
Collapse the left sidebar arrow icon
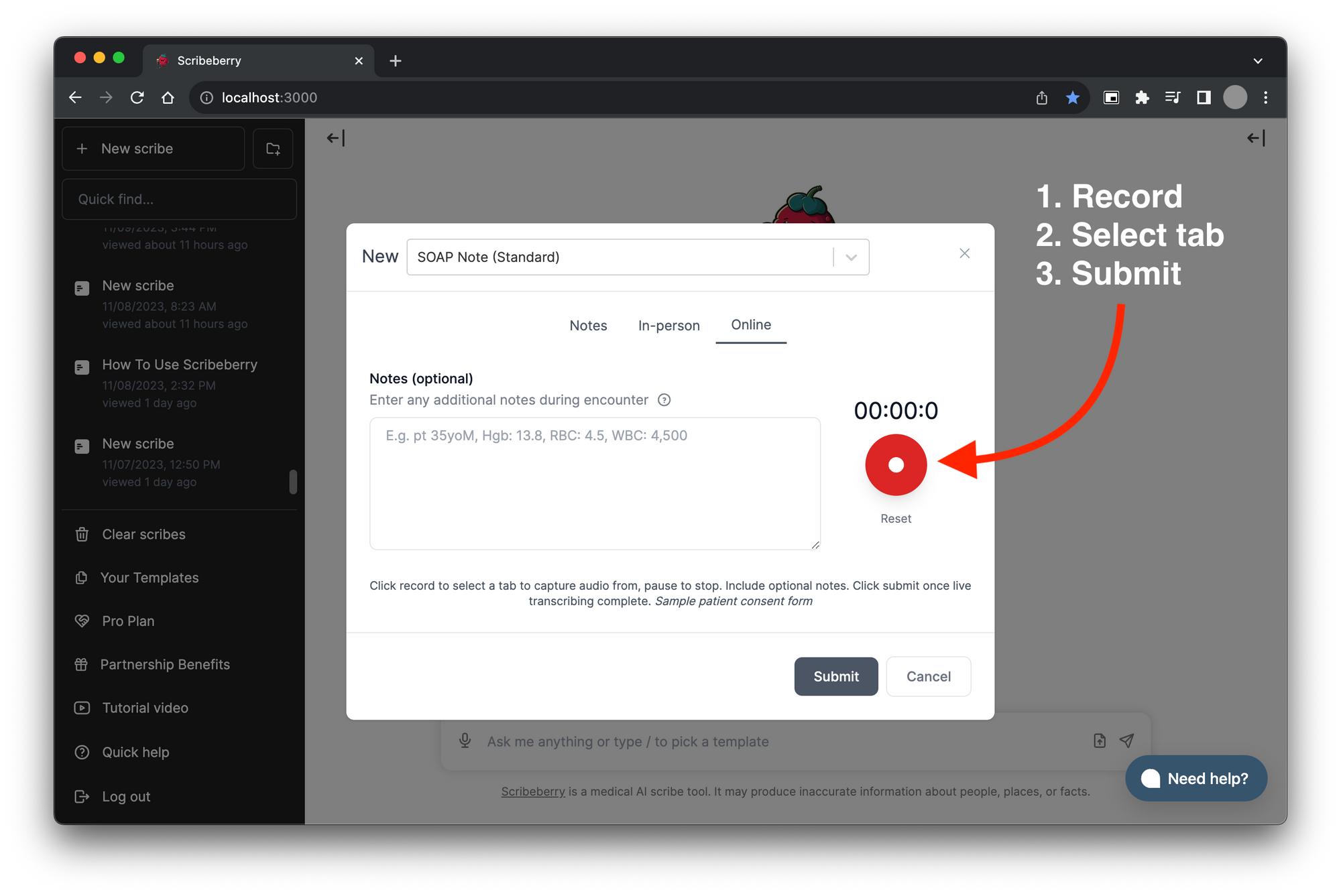click(335, 138)
